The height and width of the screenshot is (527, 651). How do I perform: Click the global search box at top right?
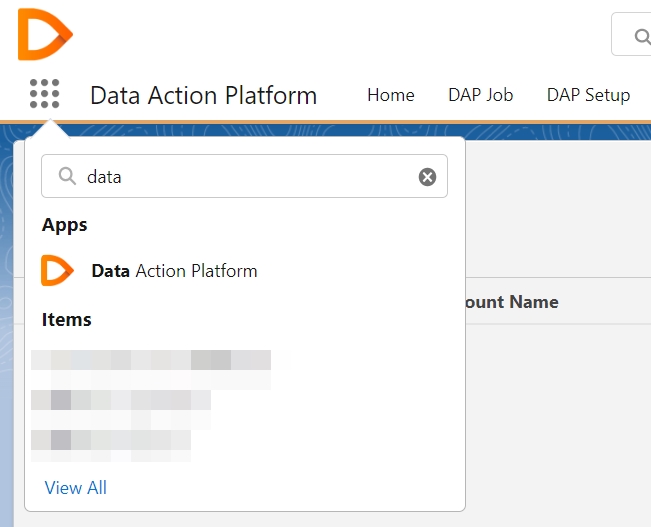[631, 34]
